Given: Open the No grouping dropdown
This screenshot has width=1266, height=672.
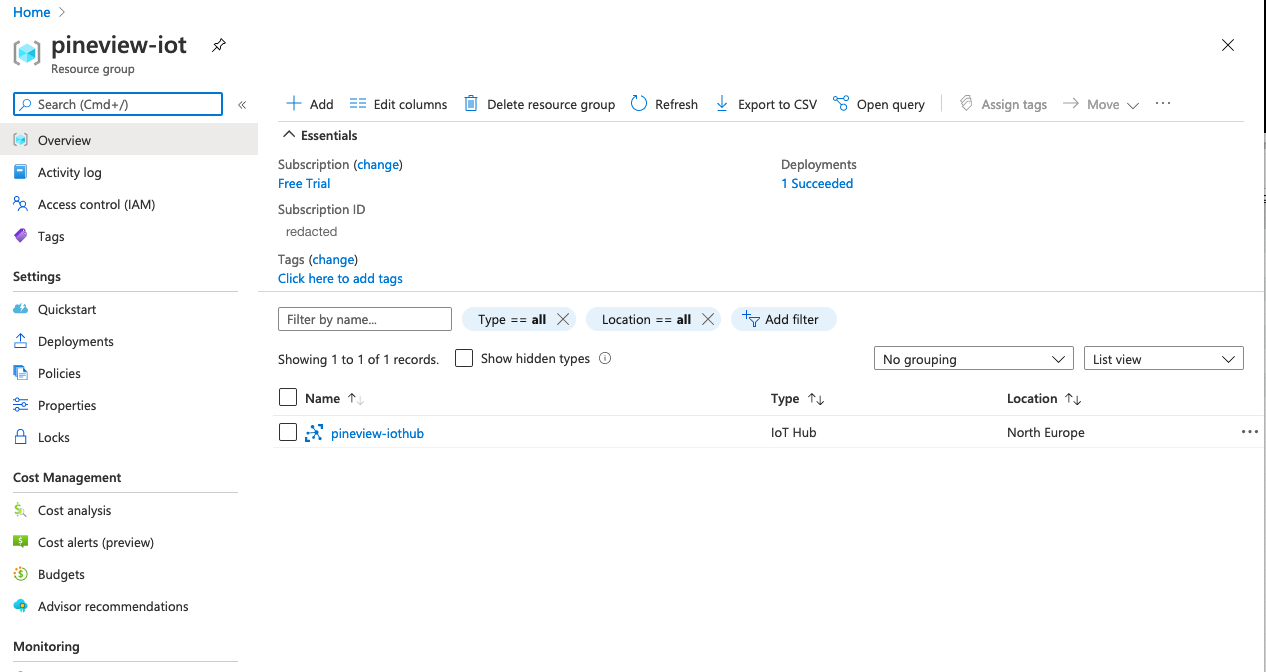Looking at the screenshot, I should 973,359.
